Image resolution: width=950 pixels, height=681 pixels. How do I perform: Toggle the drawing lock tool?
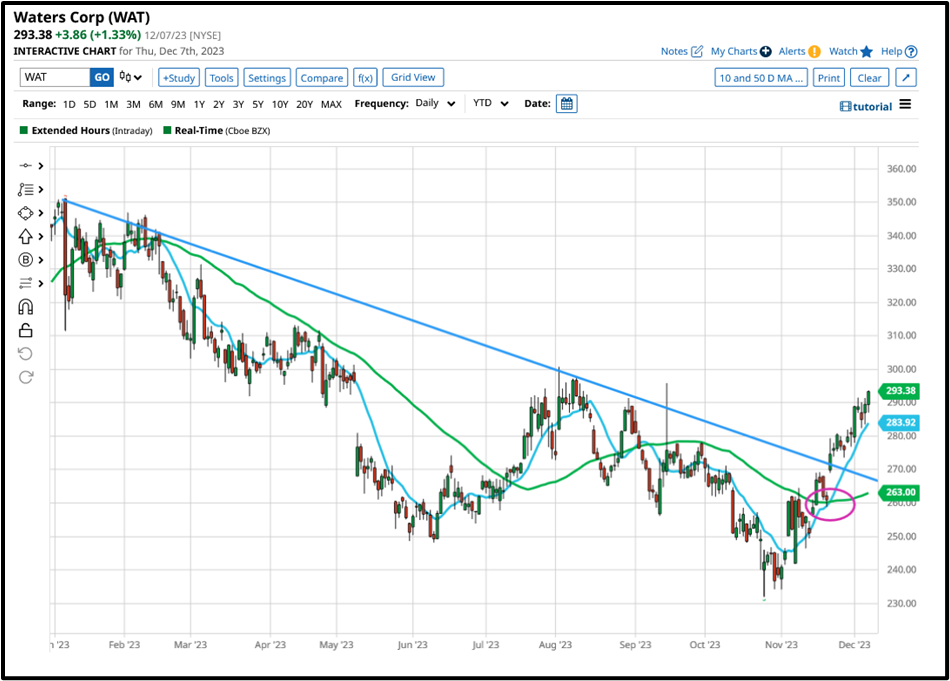pos(24,329)
